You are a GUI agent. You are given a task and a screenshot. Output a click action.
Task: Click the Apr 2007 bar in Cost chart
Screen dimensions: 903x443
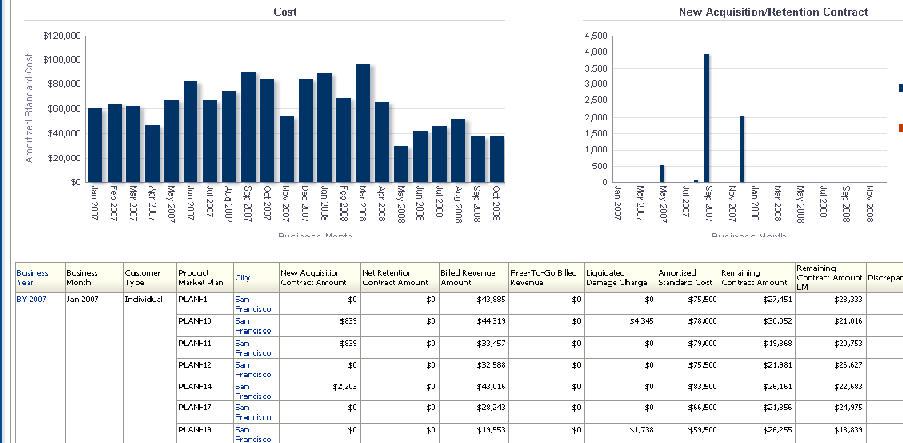tap(153, 154)
